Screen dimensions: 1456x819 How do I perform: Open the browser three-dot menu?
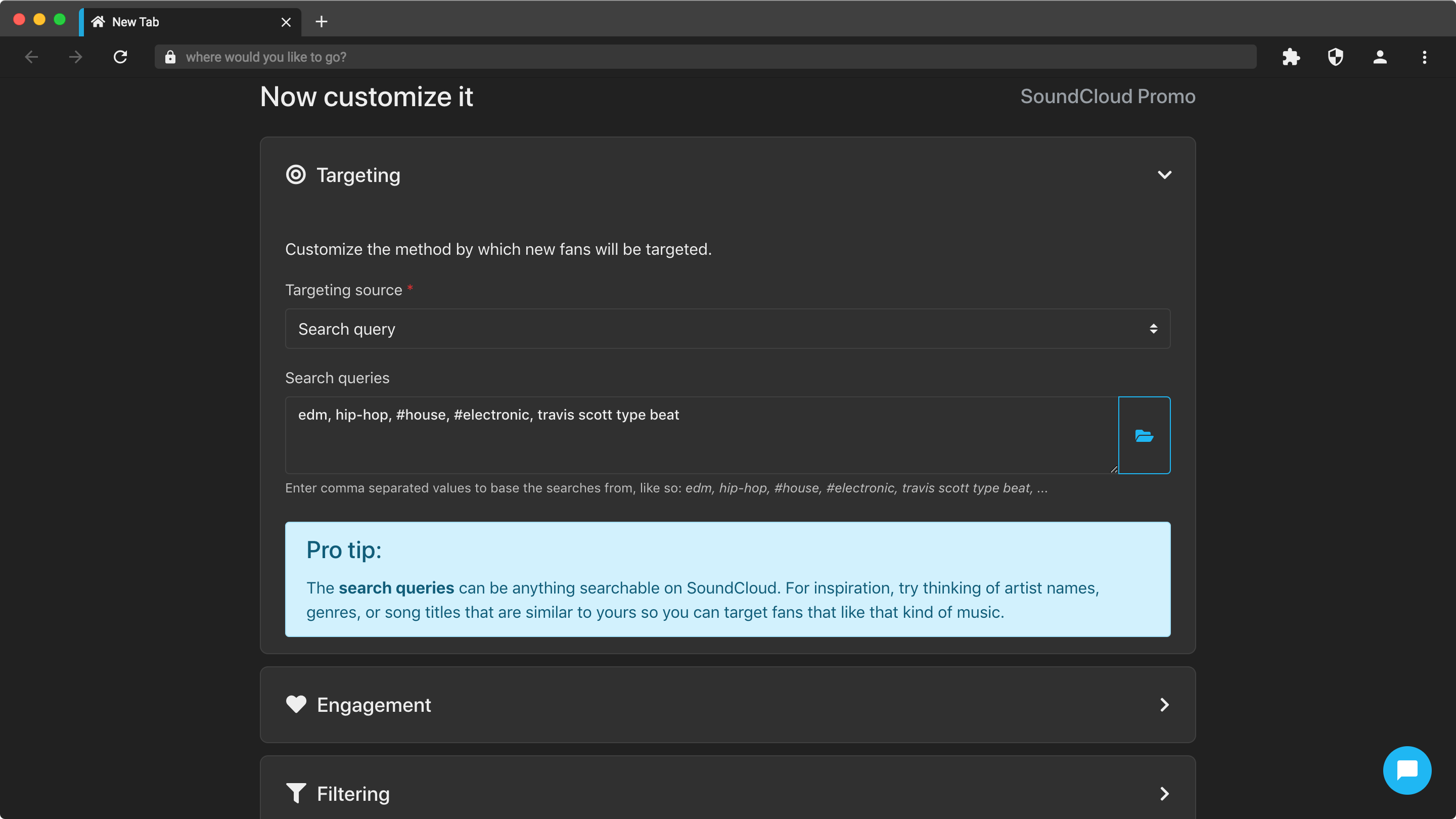coord(1424,57)
